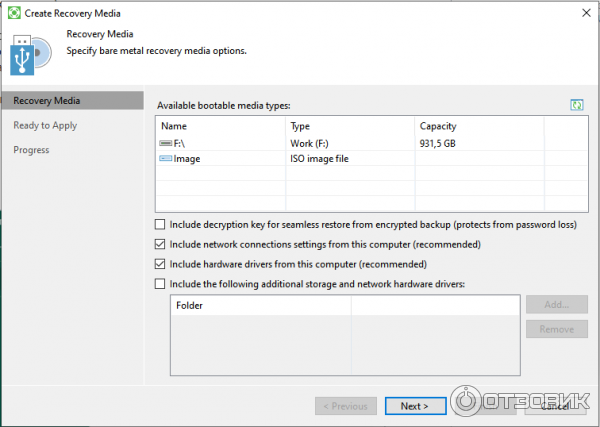Image resolution: width=600 pixels, height=427 pixels.
Task: Click the Veeam app icon in title bar
Action: pyautogui.click(x=14, y=13)
